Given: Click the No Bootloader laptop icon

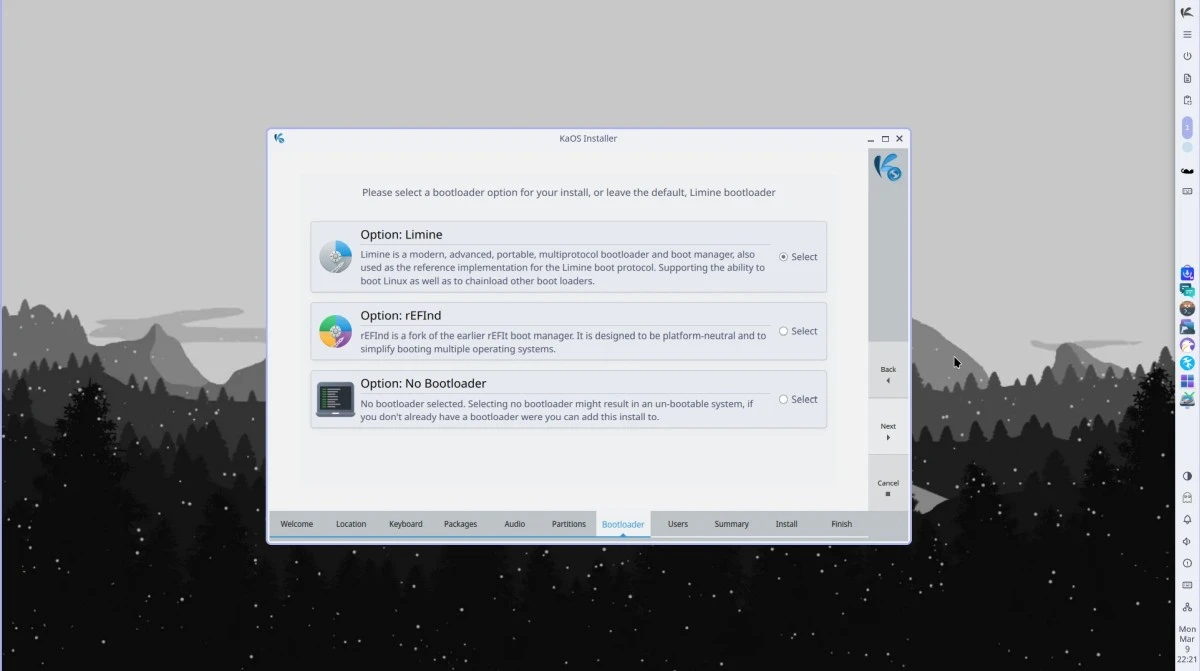Looking at the screenshot, I should point(335,399).
